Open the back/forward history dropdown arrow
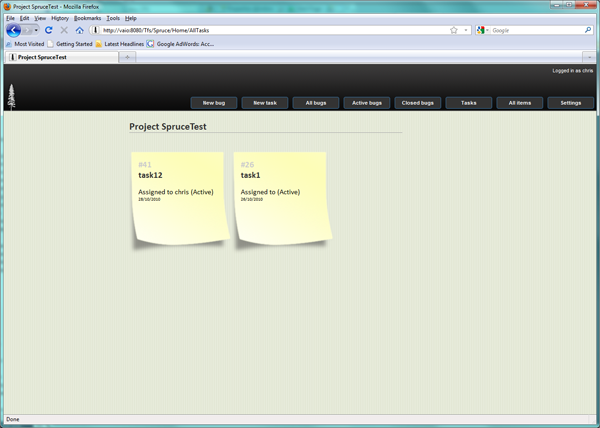 (36, 30)
